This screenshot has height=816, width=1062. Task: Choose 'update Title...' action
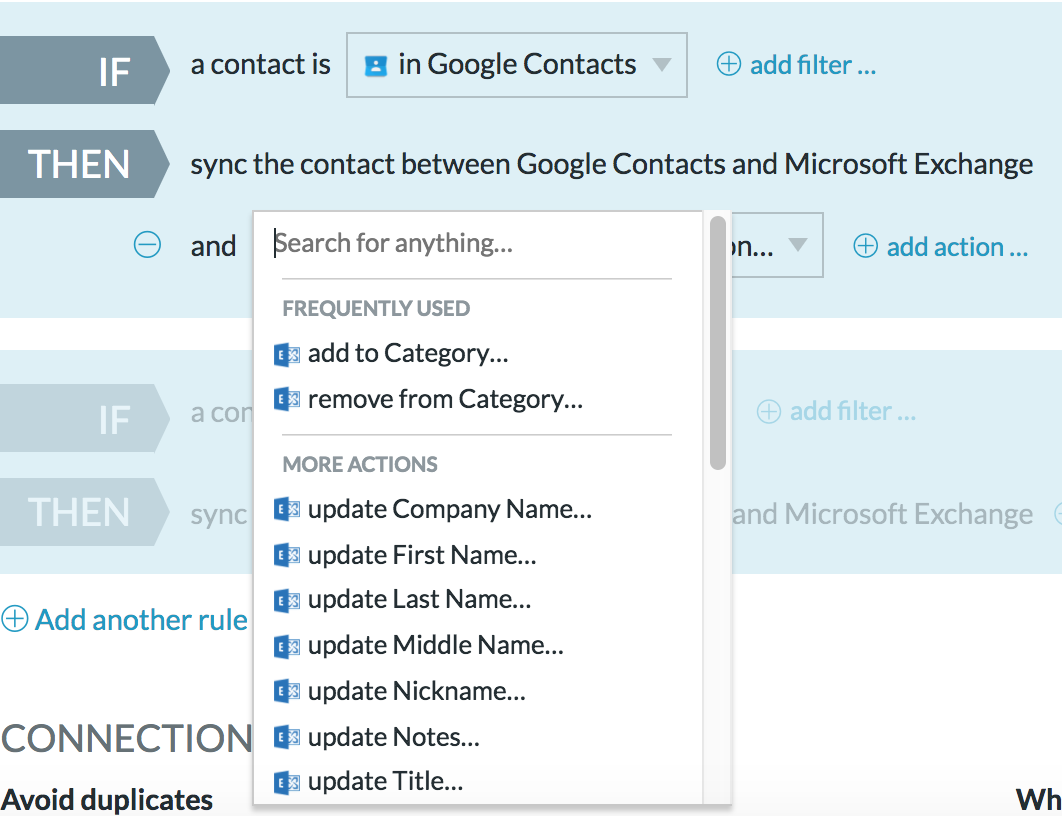[x=385, y=781]
